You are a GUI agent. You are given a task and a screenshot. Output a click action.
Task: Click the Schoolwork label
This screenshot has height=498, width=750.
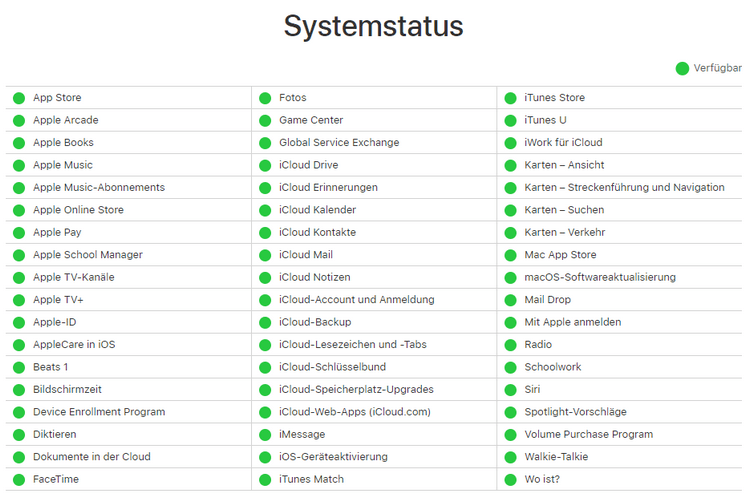(x=553, y=367)
